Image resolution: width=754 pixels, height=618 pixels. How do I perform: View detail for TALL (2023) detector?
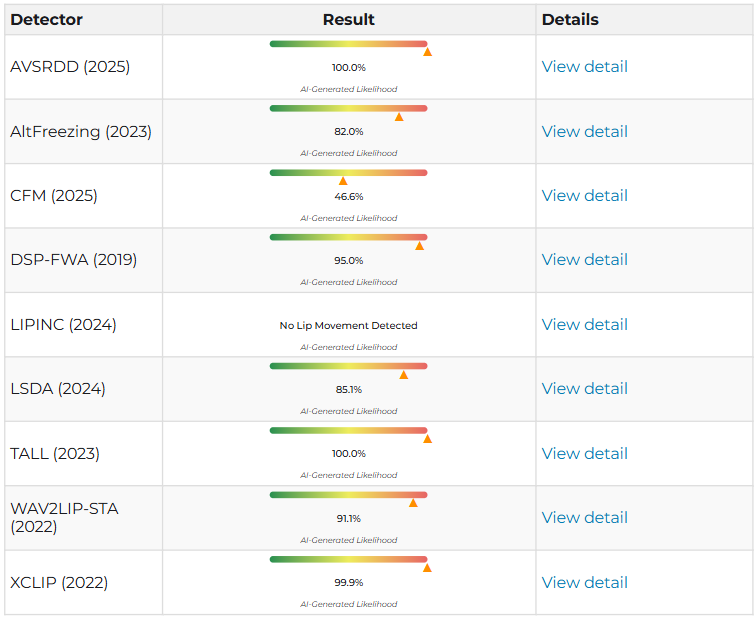(584, 454)
